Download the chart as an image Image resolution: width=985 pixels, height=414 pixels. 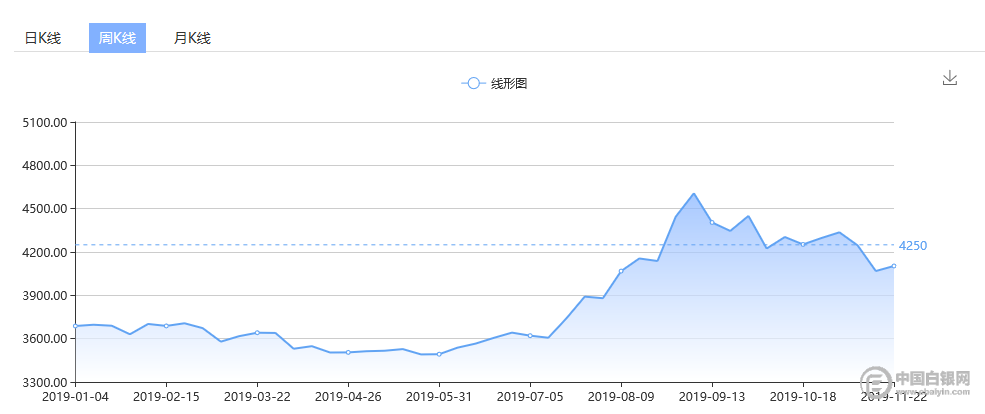(950, 78)
